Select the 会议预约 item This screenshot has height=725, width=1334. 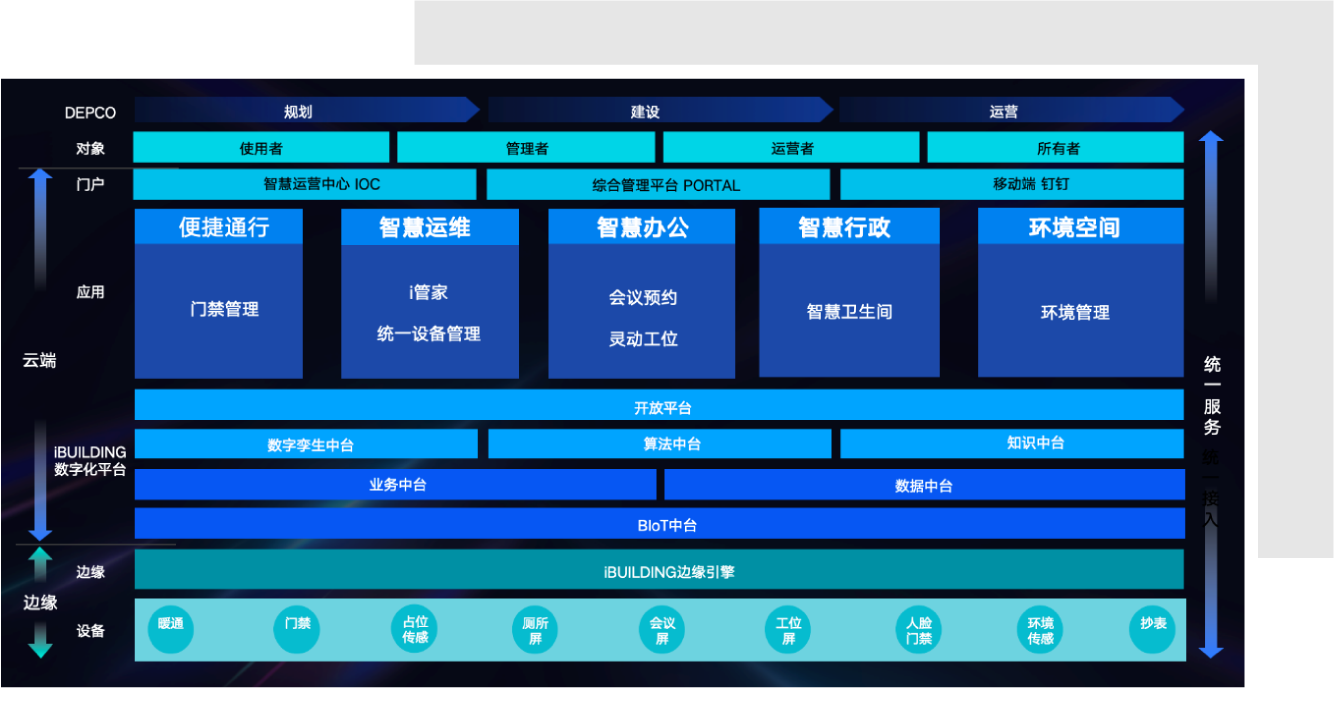click(643, 297)
